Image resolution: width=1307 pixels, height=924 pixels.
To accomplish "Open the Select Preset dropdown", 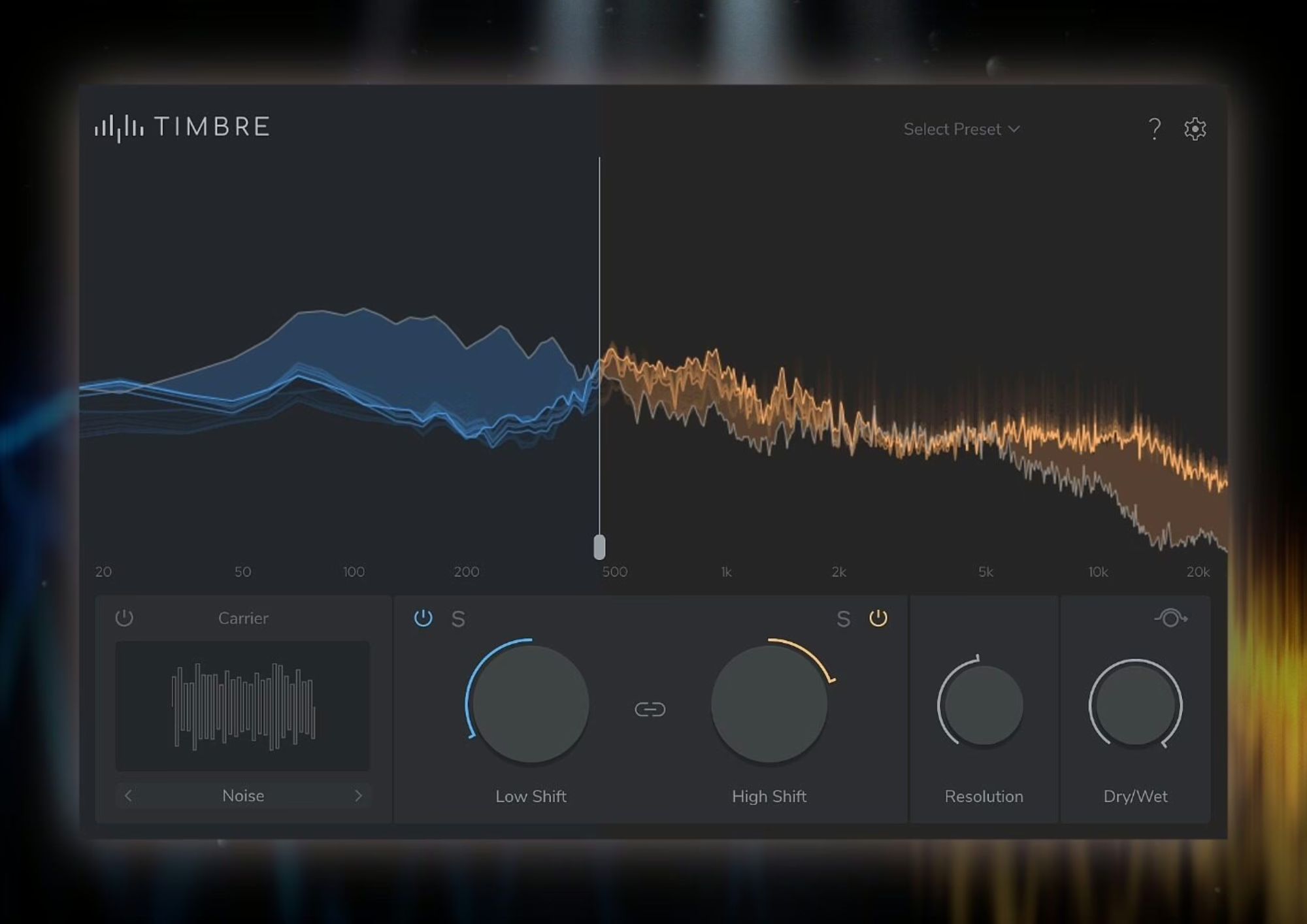I will pyautogui.click(x=961, y=129).
